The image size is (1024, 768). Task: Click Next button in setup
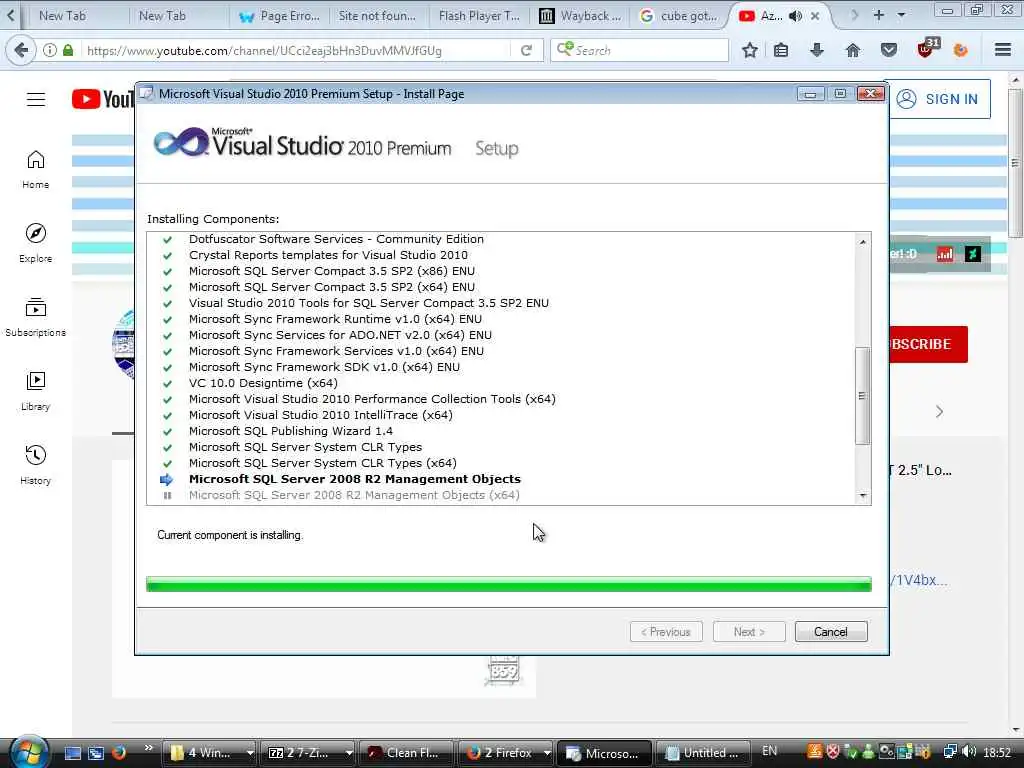(x=749, y=632)
